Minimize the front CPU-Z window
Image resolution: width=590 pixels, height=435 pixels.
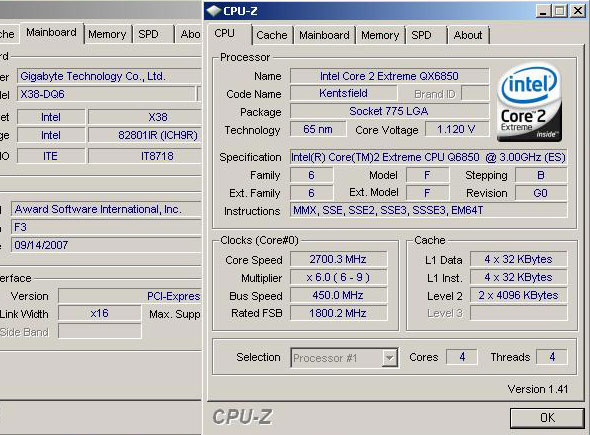point(543,11)
